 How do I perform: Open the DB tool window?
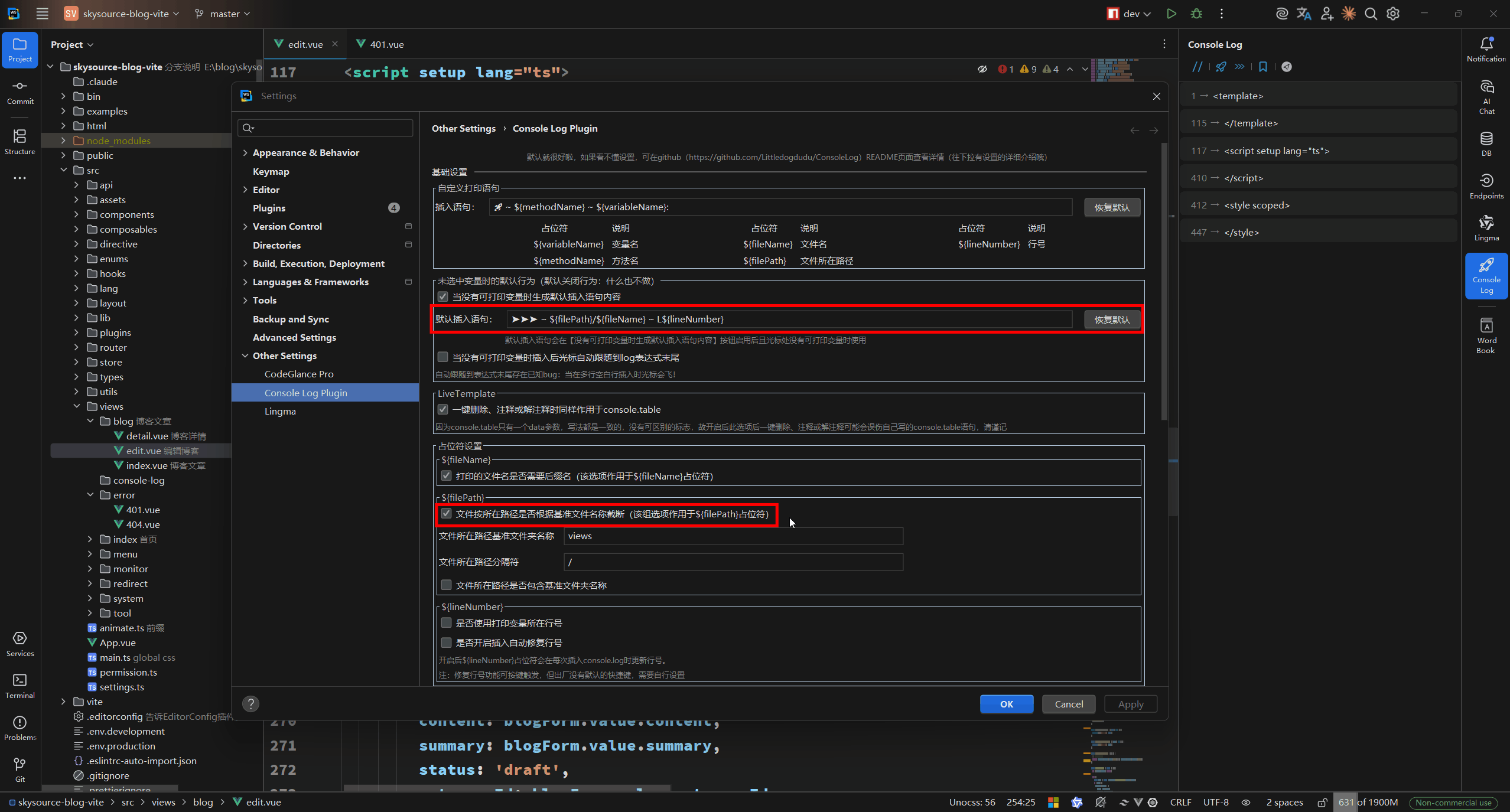point(1486,144)
